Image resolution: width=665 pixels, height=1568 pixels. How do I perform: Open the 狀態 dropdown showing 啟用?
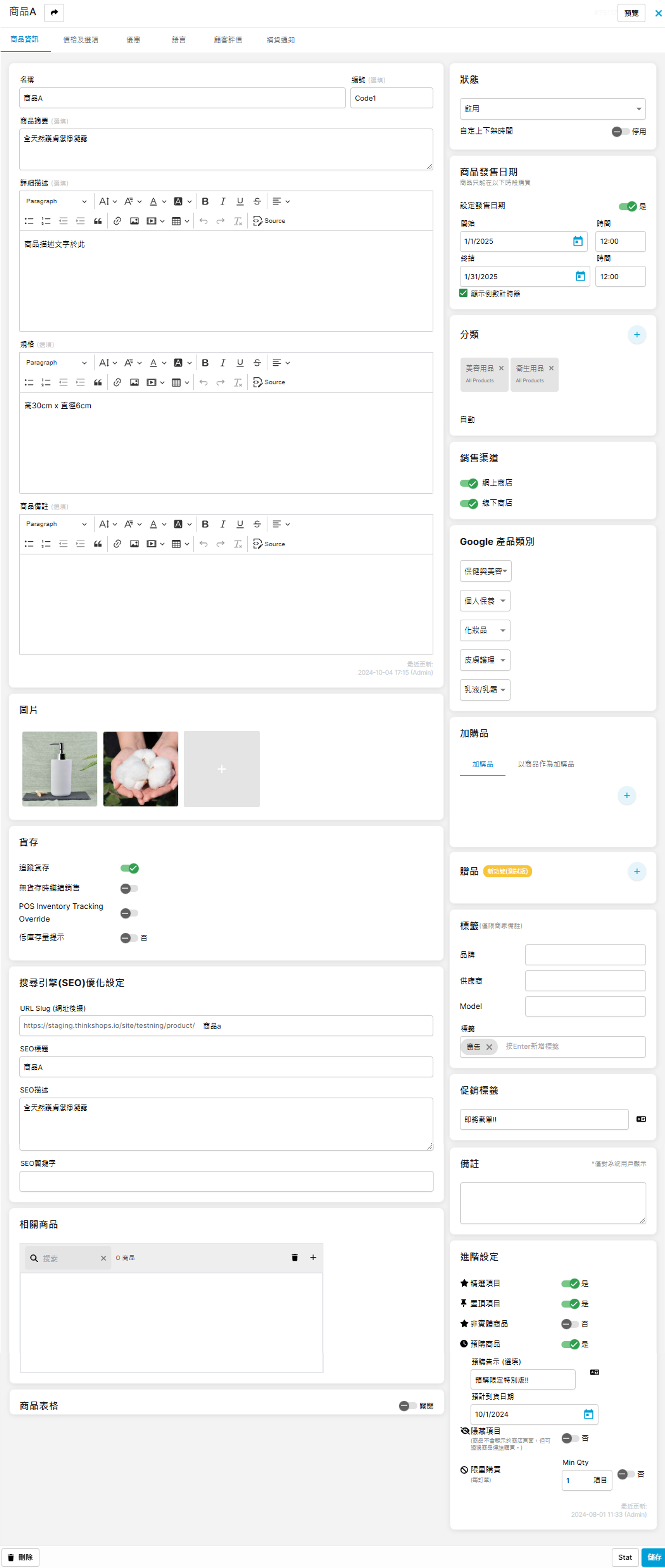pyautogui.click(x=552, y=109)
